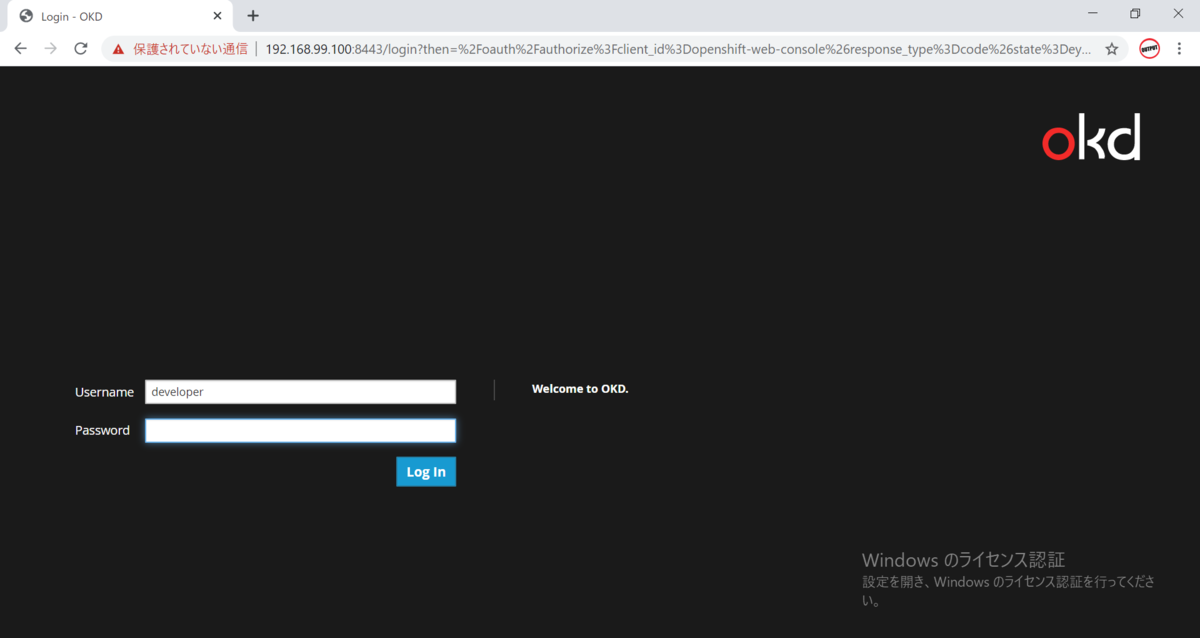1200x638 pixels.
Task: Click the browser back arrow
Action: click(20, 48)
